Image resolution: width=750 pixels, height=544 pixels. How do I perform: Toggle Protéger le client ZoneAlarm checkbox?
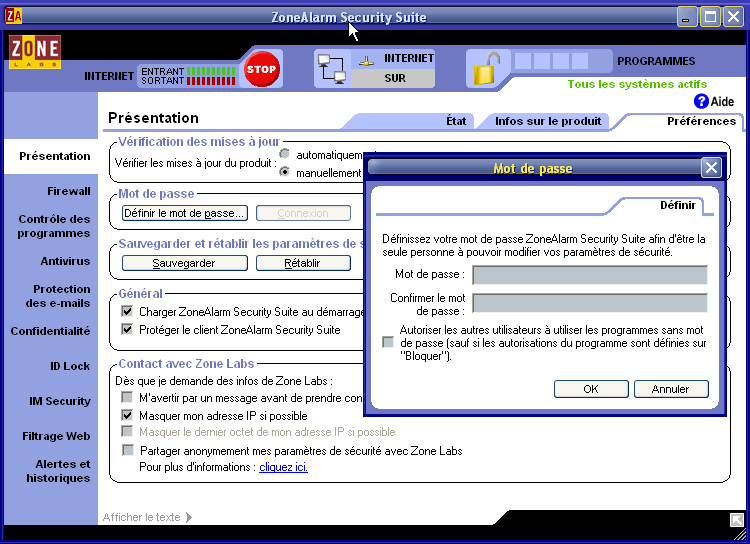(x=127, y=329)
